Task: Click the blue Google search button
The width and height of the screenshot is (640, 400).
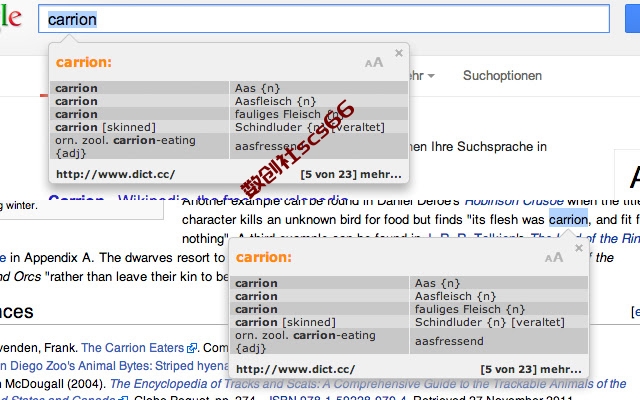Action: [633, 19]
